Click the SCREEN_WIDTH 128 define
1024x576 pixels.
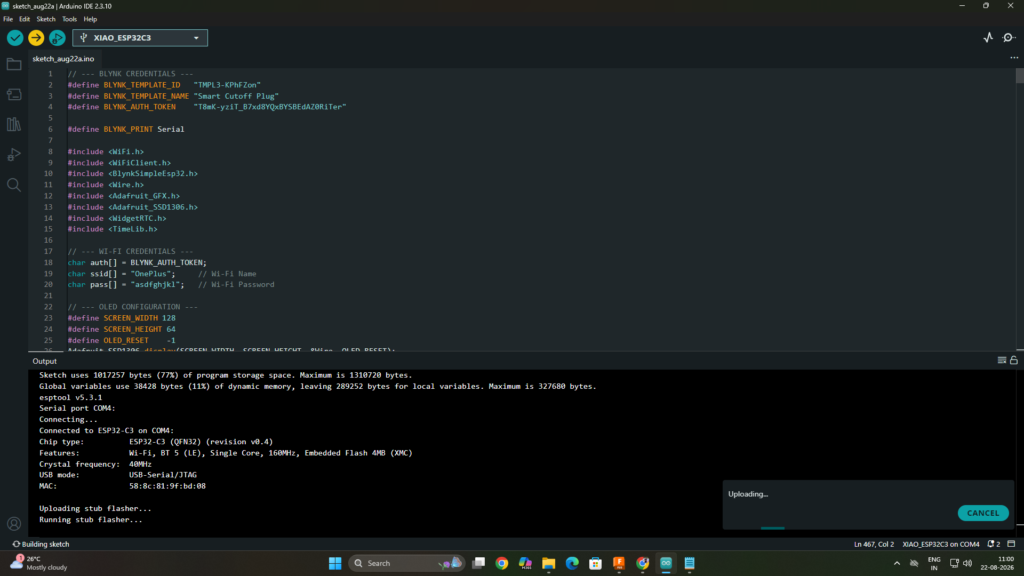pos(121,318)
